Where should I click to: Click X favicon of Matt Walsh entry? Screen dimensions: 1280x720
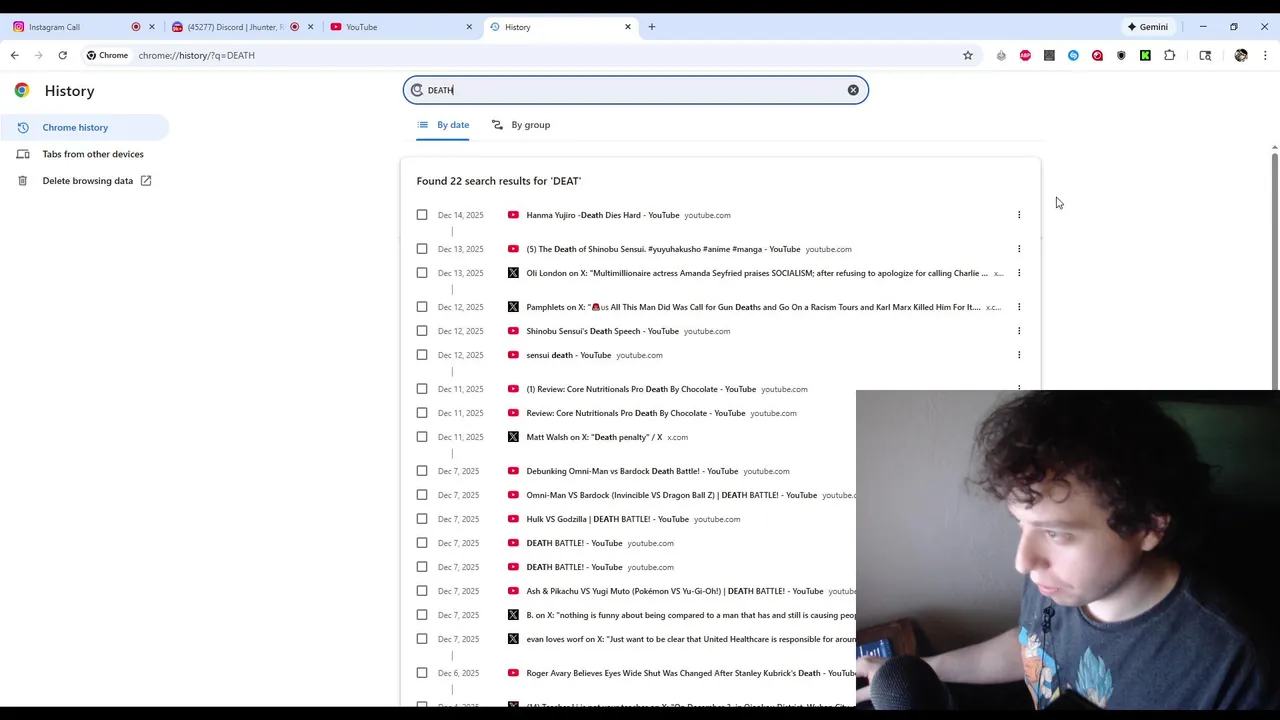click(x=513, y=437)
